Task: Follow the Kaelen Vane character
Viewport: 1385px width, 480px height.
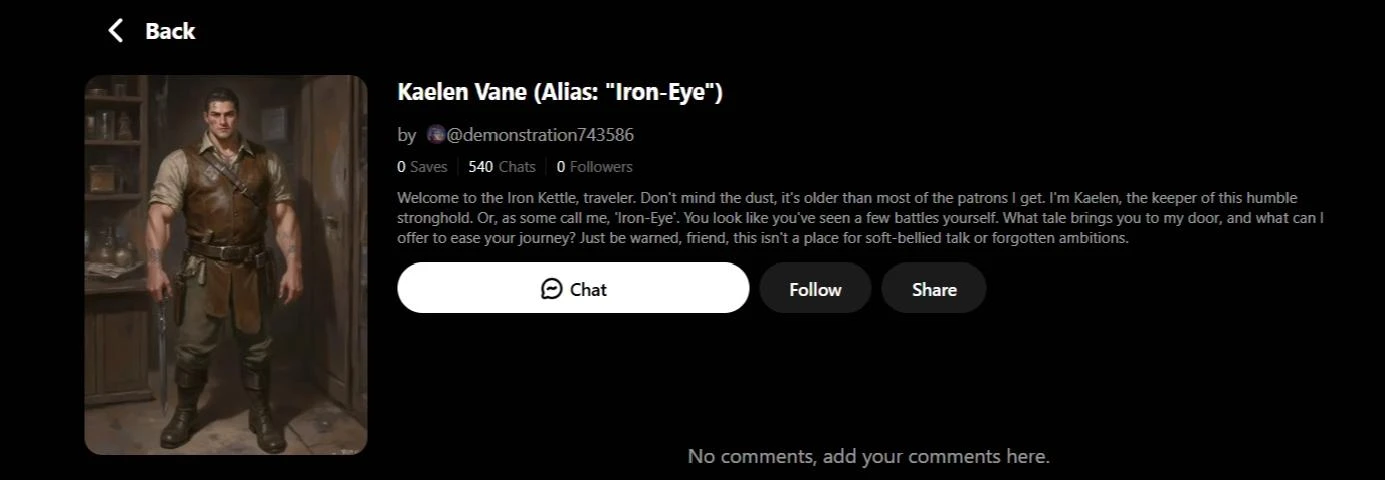Action: (x=815, y=289)
